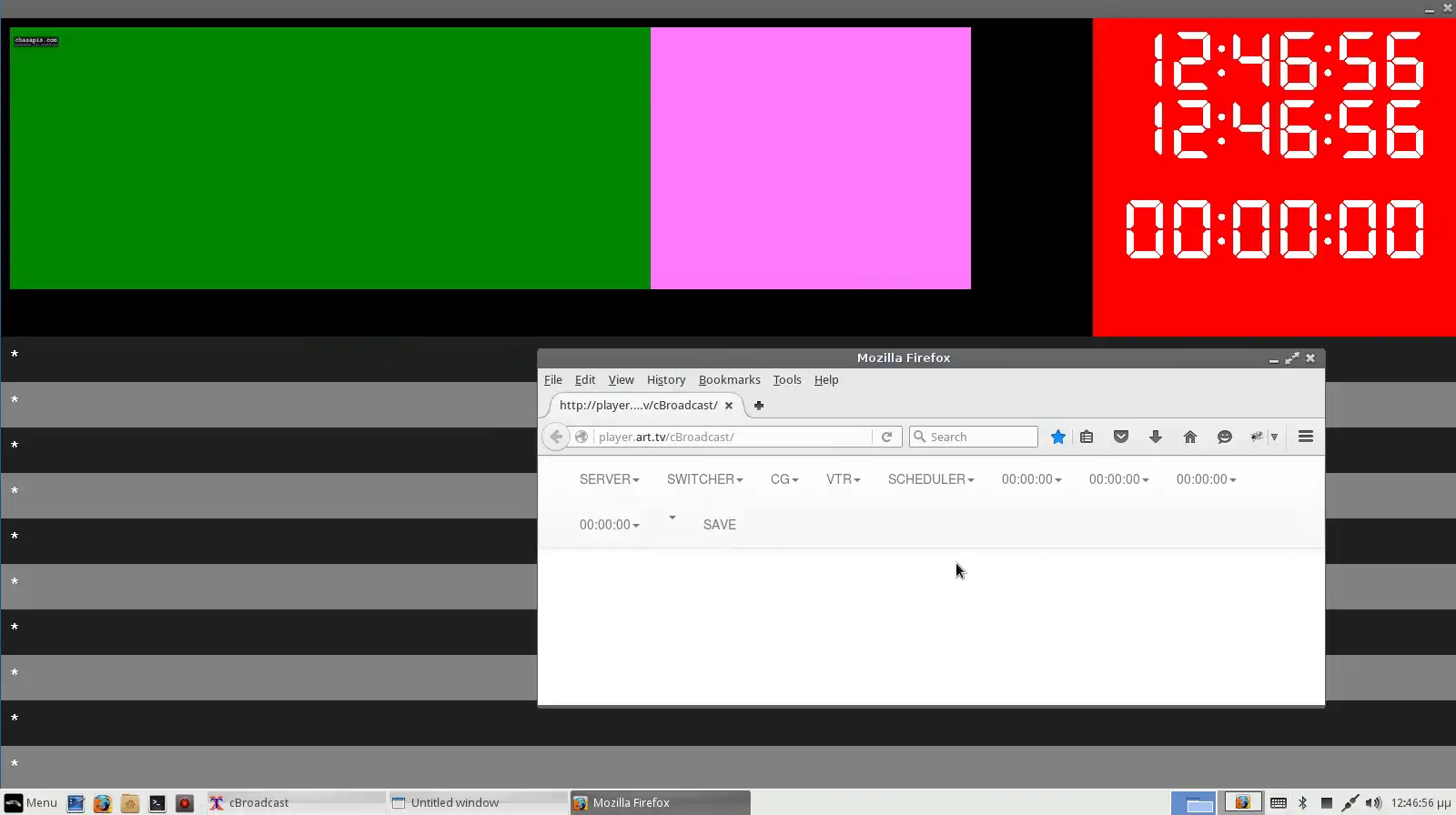
Task: Launch Firefox from the taskbar launcher
Action: tap(103, 803)
